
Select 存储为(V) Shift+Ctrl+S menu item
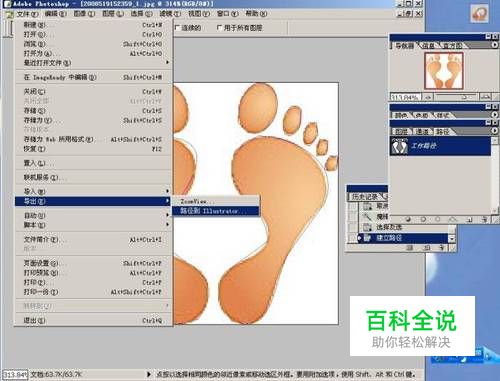(x=93, y=120)
